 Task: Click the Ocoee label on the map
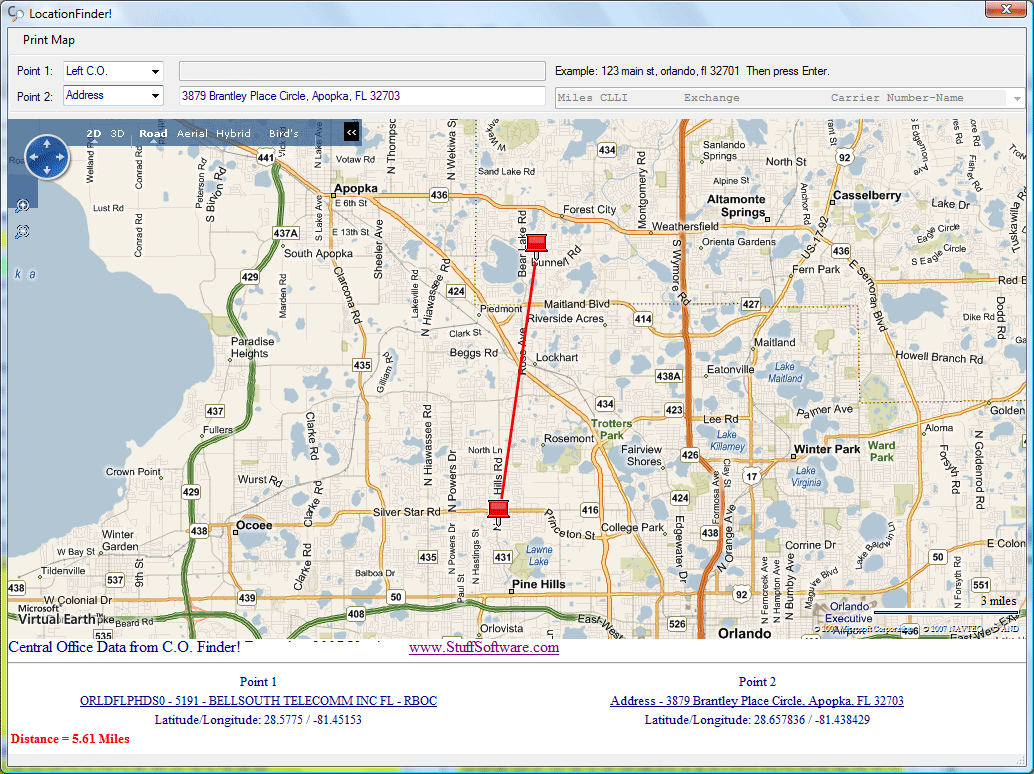pyautogui.click(x=254, y=525)
